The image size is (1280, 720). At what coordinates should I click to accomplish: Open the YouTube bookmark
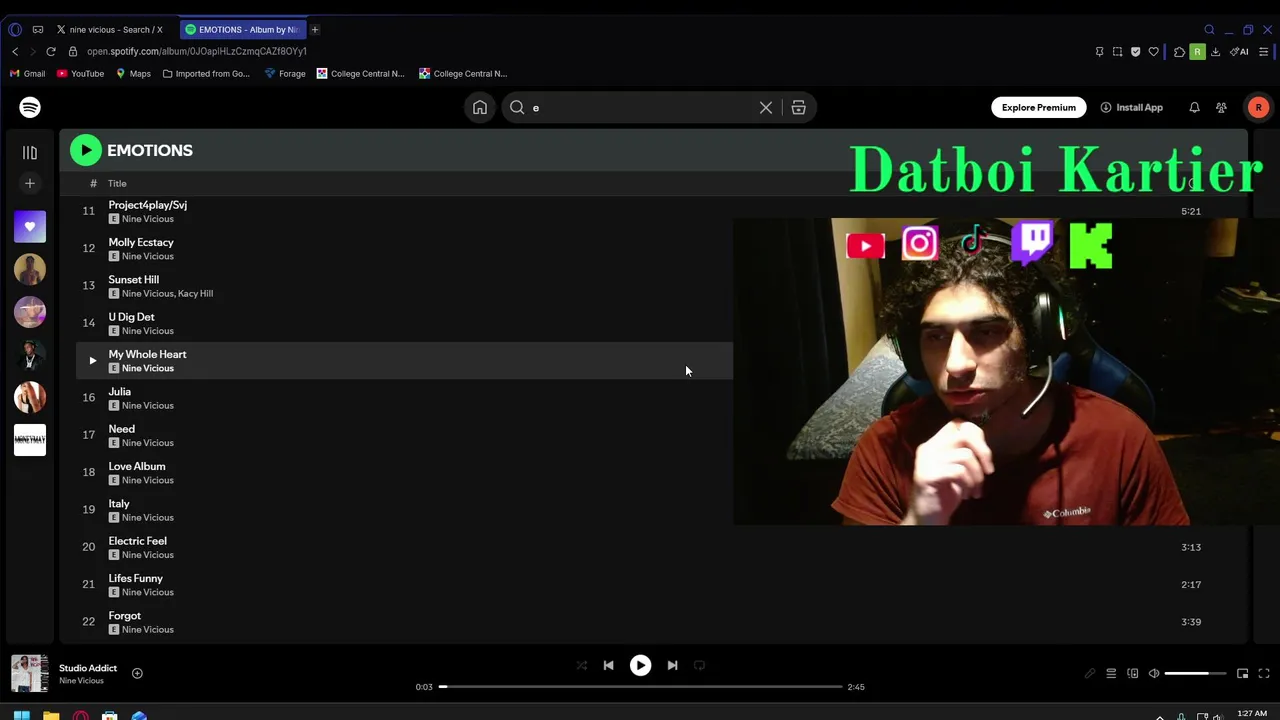[x=80, y=74]
